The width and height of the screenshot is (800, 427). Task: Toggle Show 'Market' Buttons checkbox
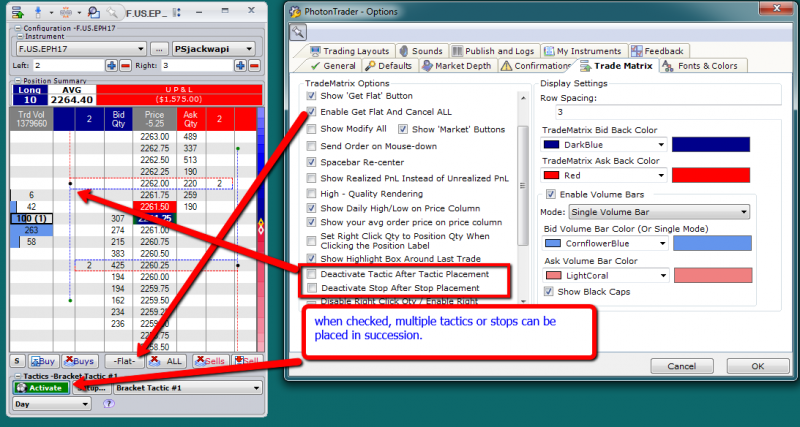point(403,129)
